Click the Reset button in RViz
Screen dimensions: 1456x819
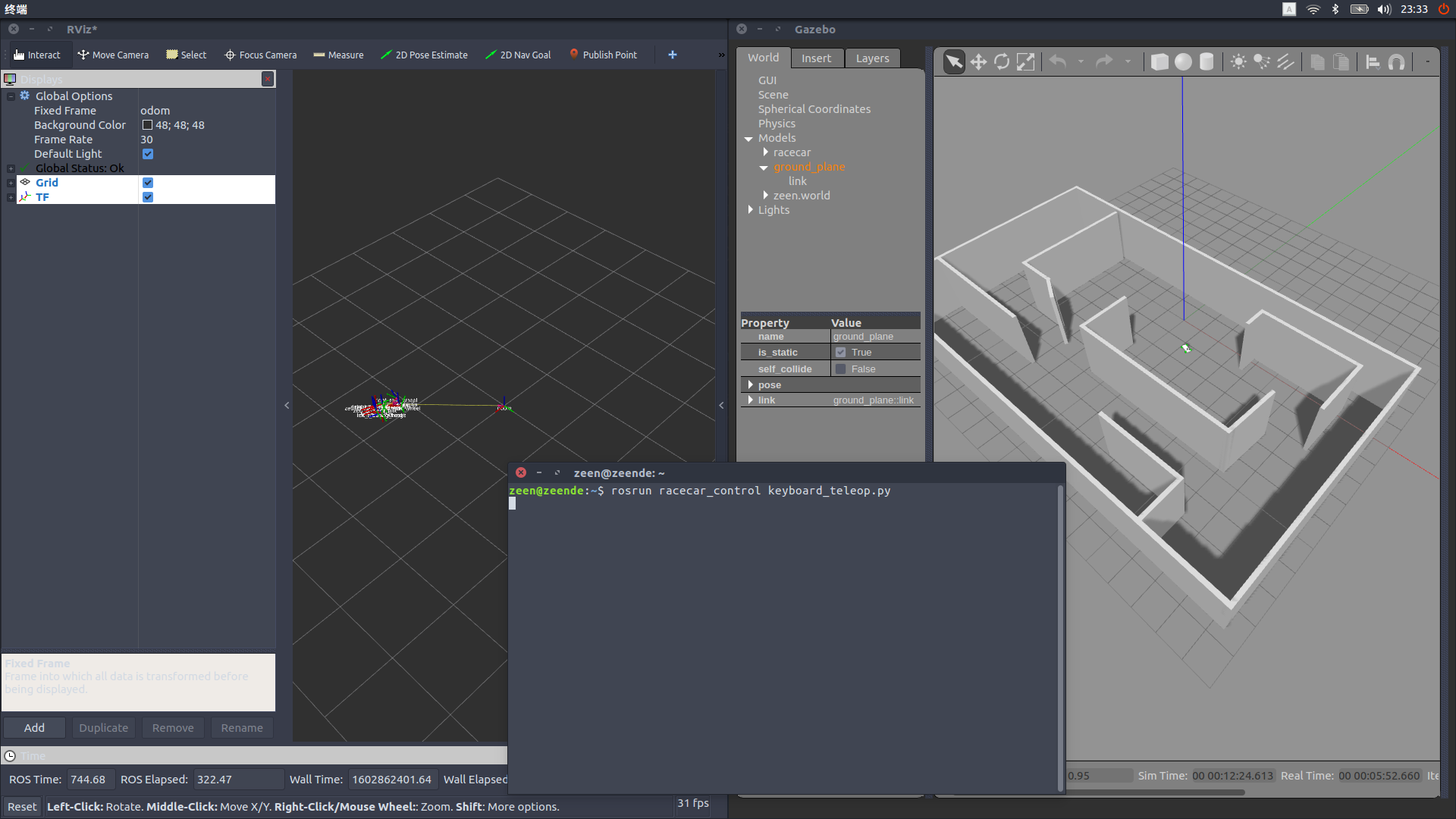click(22, 807)
